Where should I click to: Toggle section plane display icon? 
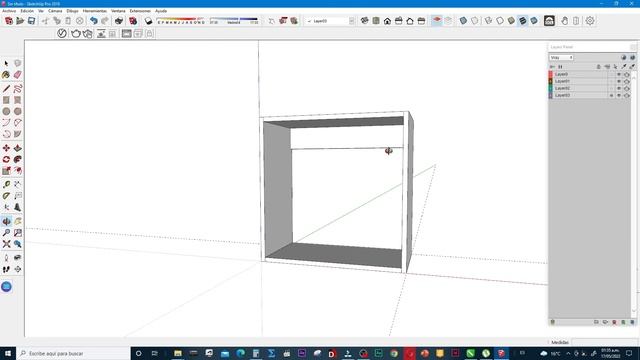437,20
